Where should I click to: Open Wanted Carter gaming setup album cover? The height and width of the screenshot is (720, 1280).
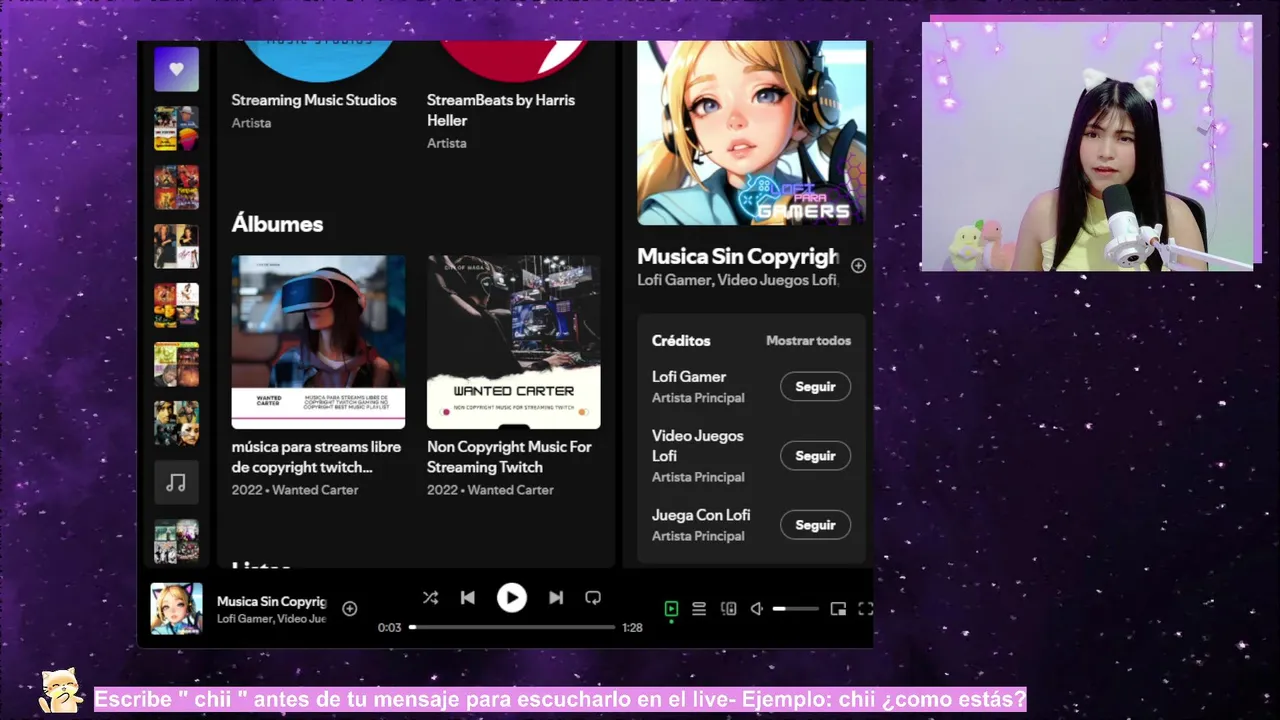[x=514, y=342]
